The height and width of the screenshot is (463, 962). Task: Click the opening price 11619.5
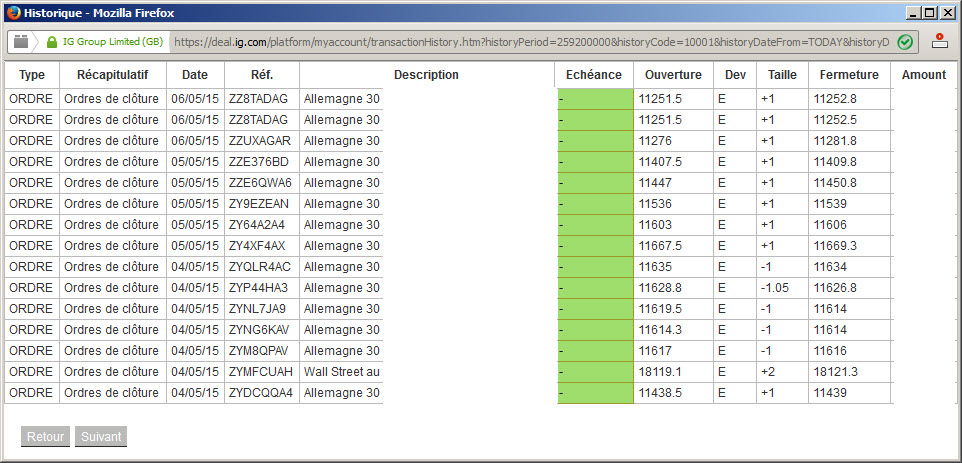pyautogui.click(x=660, y=308)
